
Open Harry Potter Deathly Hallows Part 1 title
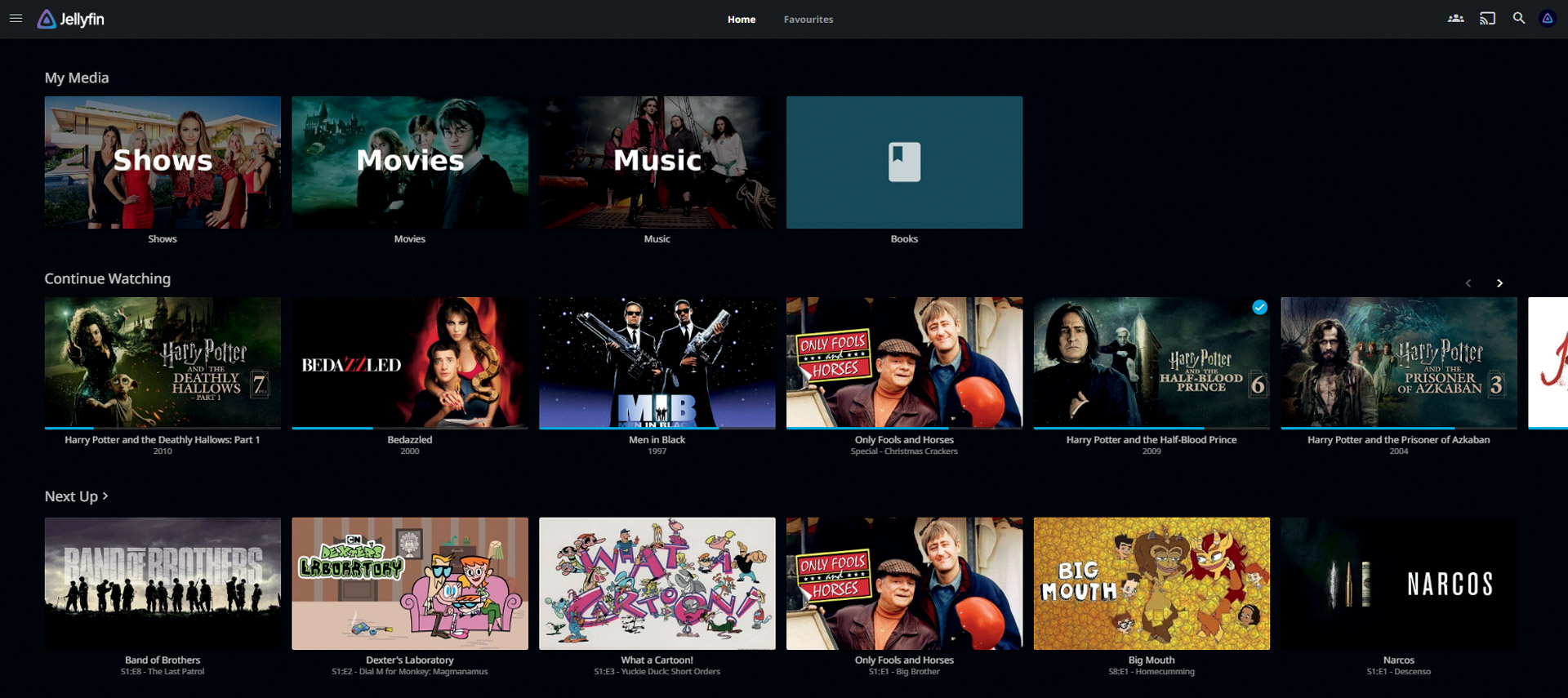(x=163, y=440)
